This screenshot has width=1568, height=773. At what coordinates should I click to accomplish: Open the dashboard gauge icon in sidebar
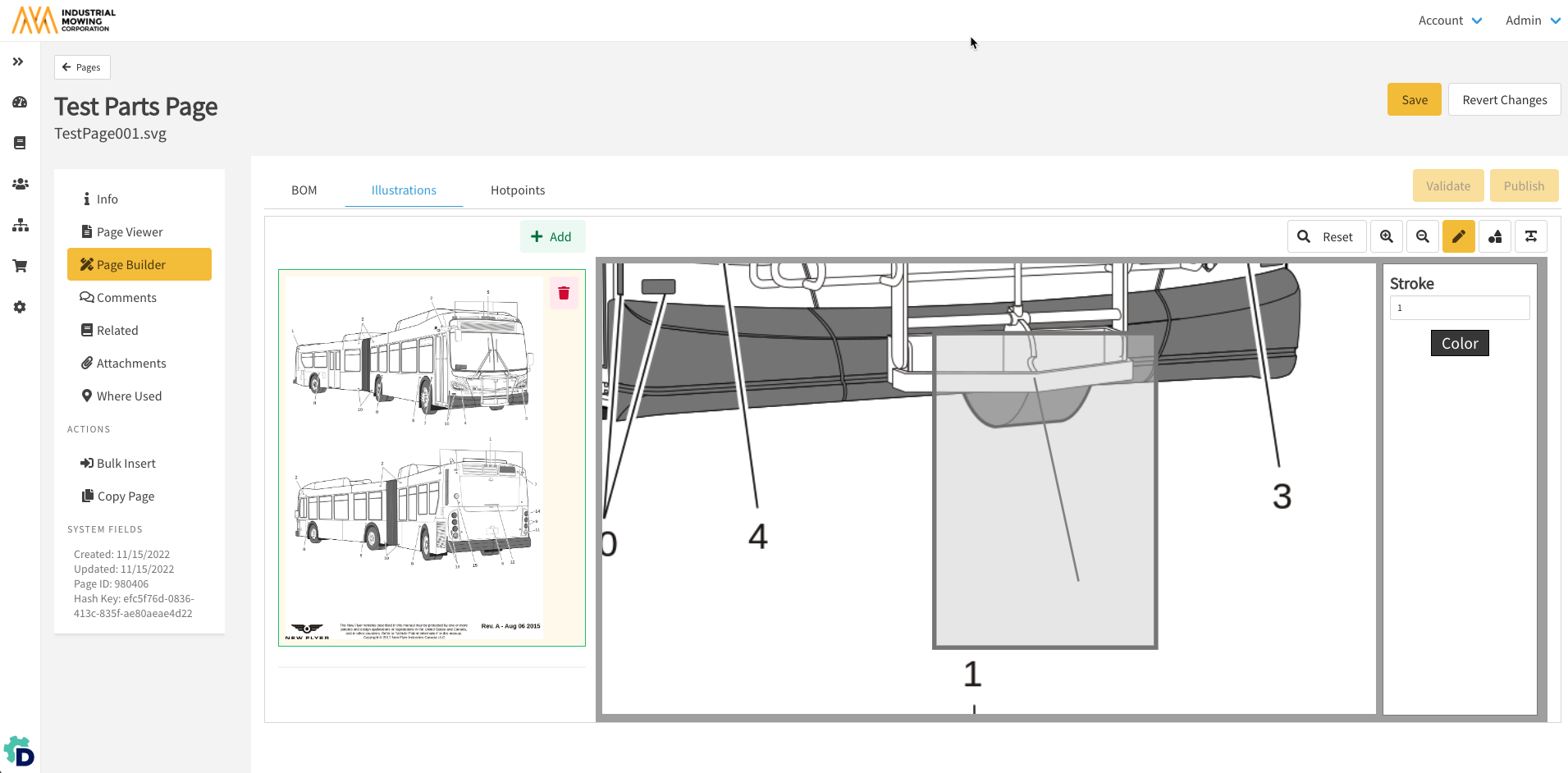(x=20, y=103)
